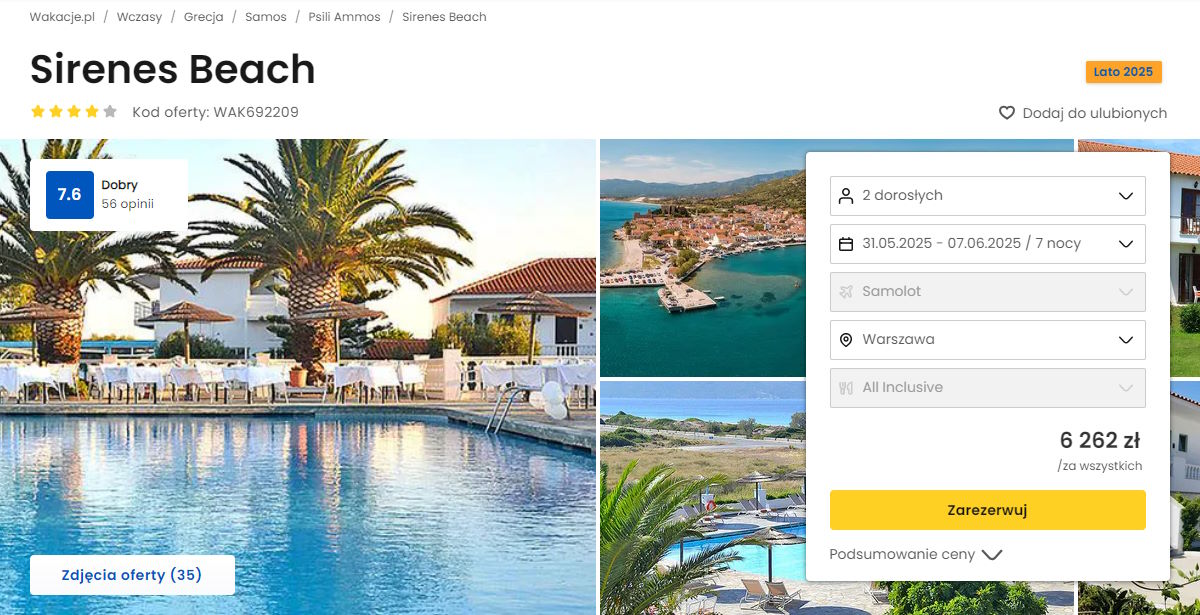Click the calendar icon in date field
The image size is (1200, 615).
pyautogui.click(x=846, y=243)
